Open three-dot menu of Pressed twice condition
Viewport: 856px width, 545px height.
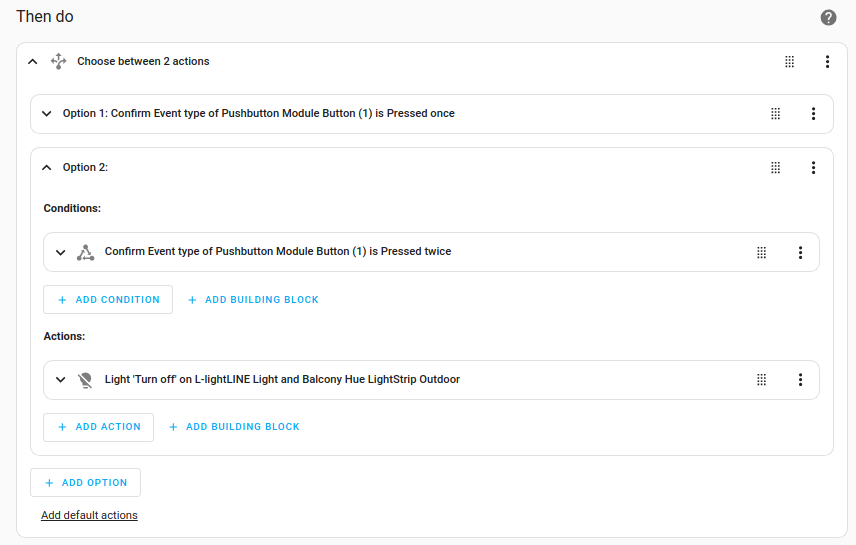(x=800, y=252)
